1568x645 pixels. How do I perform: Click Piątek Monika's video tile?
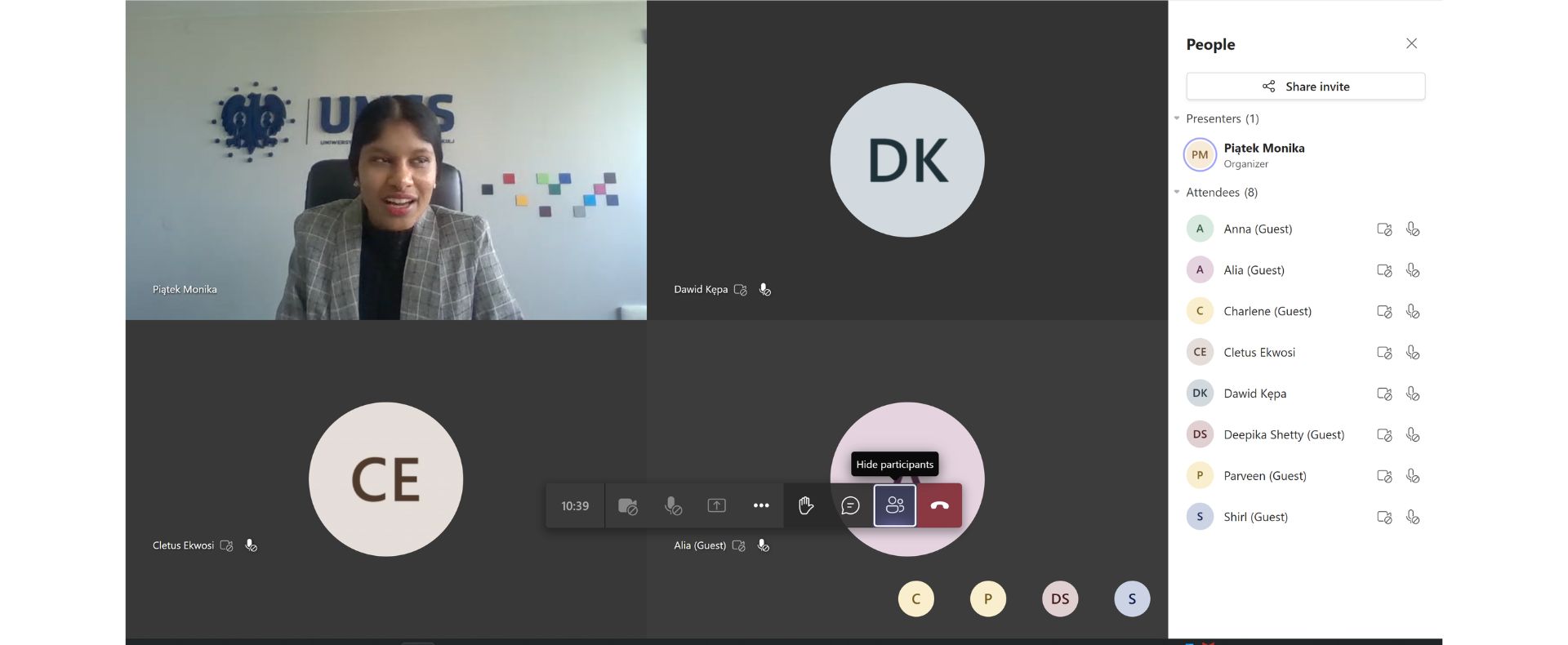coord(385,160)
